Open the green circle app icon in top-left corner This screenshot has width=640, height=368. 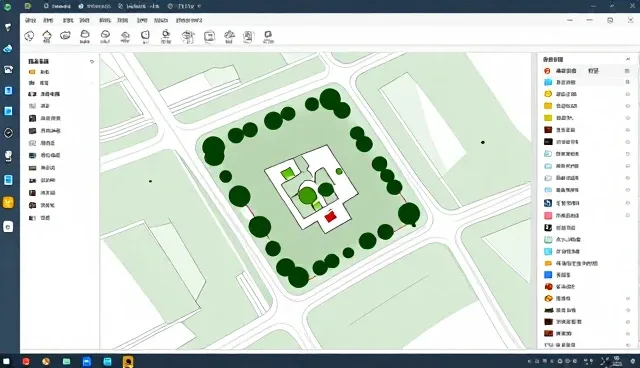(x=8, y=7)
